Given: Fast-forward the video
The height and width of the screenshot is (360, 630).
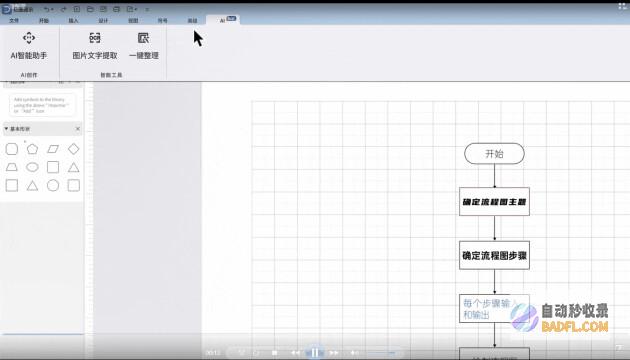Looking at the screenshot, I should click(334, 353).
